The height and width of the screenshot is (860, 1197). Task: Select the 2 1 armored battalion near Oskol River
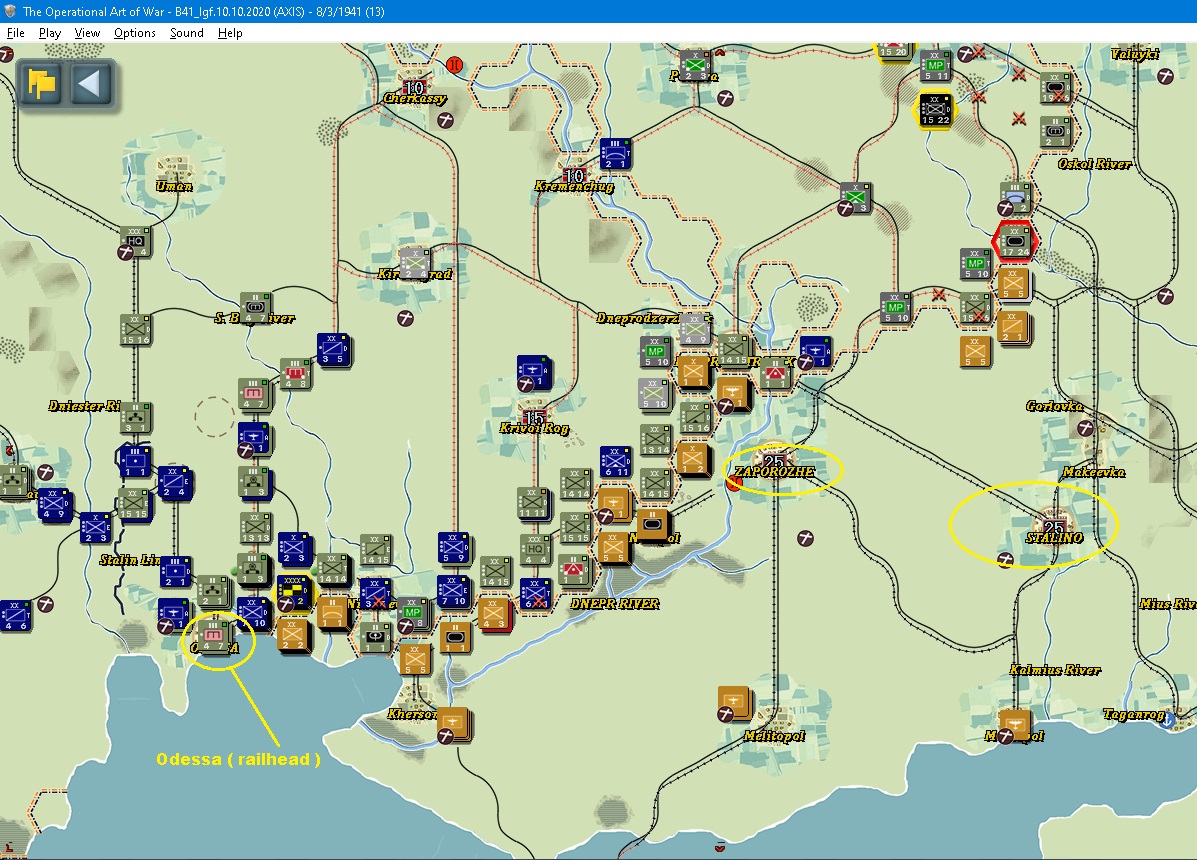pos(1055,132)
